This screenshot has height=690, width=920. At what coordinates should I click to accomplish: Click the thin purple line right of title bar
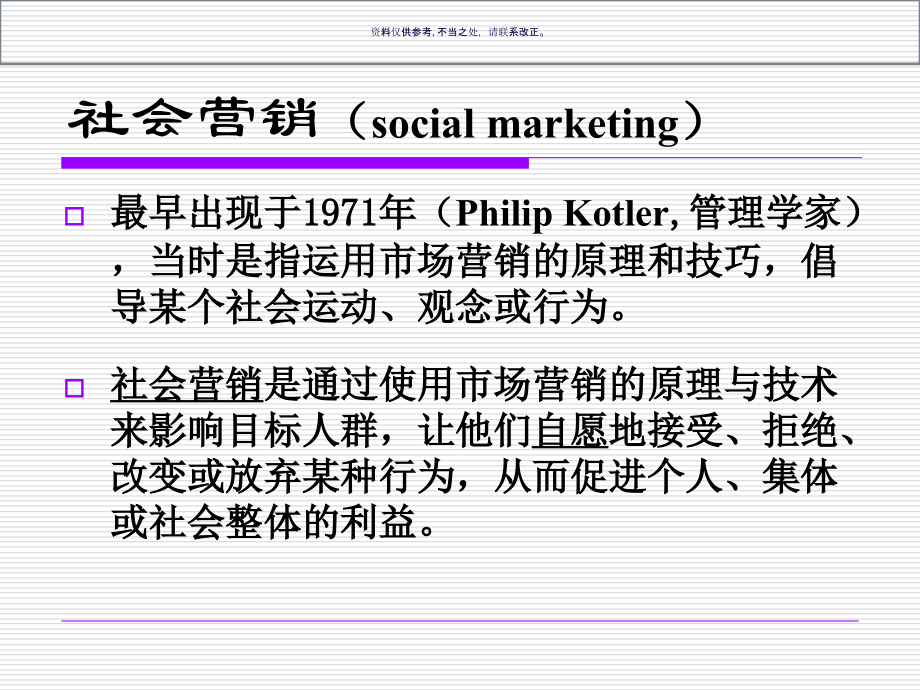[x=695, y=158]
